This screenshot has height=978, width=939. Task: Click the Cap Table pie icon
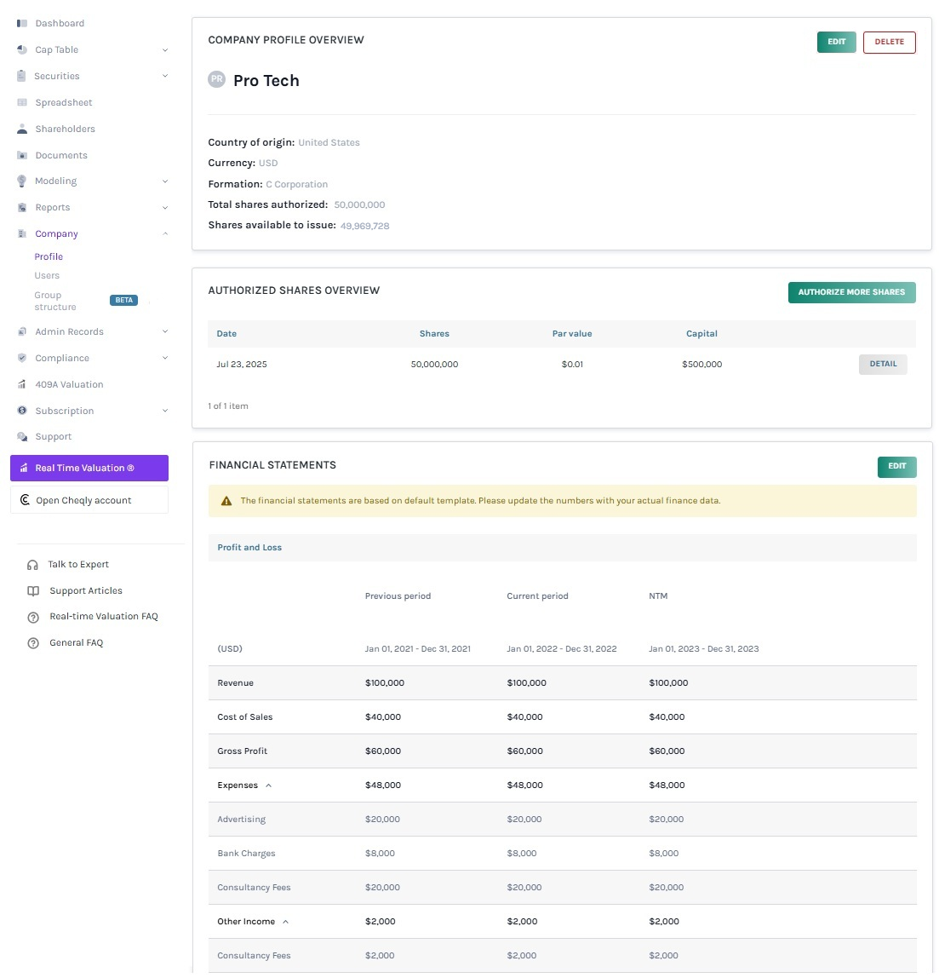click(x=22, y=49)
